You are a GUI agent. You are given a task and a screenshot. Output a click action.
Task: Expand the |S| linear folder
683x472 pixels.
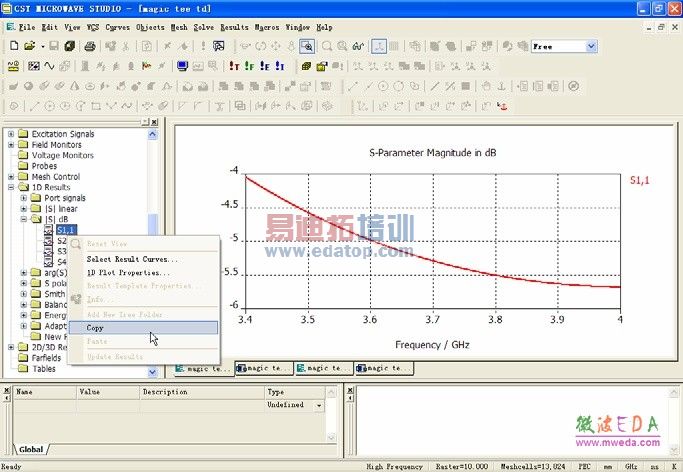(24, 209)
